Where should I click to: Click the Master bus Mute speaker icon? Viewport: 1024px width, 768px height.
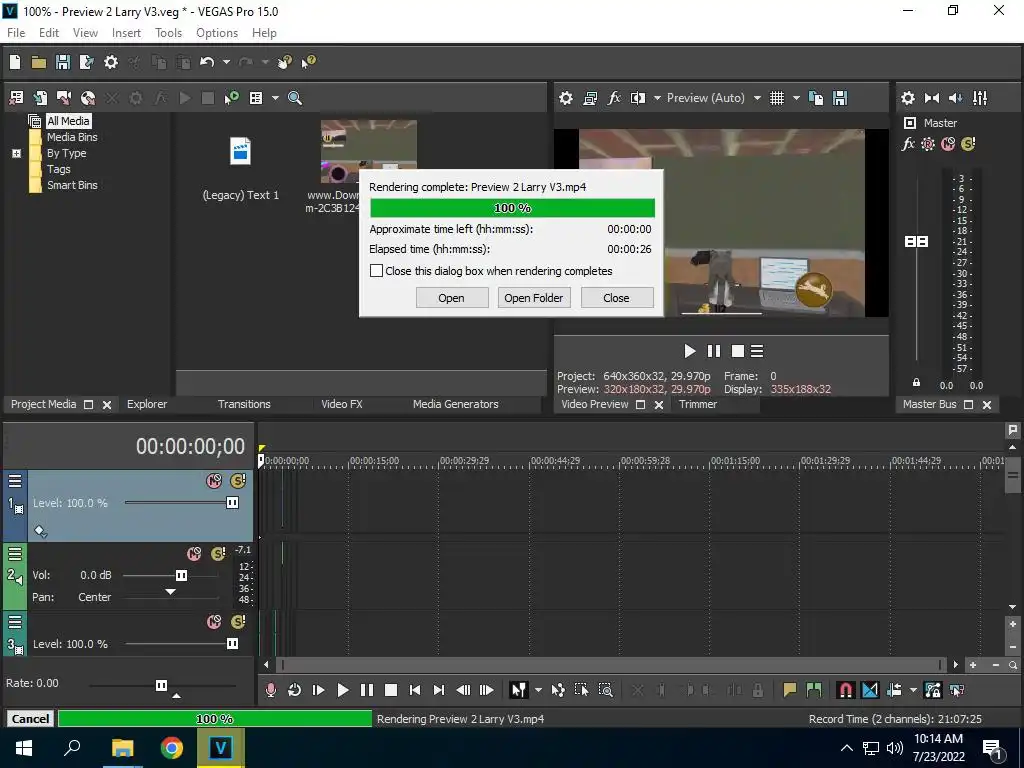click(955, 98)
